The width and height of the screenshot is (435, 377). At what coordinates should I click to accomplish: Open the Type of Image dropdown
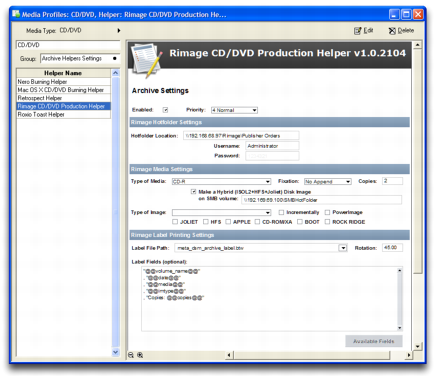(221, 213)
